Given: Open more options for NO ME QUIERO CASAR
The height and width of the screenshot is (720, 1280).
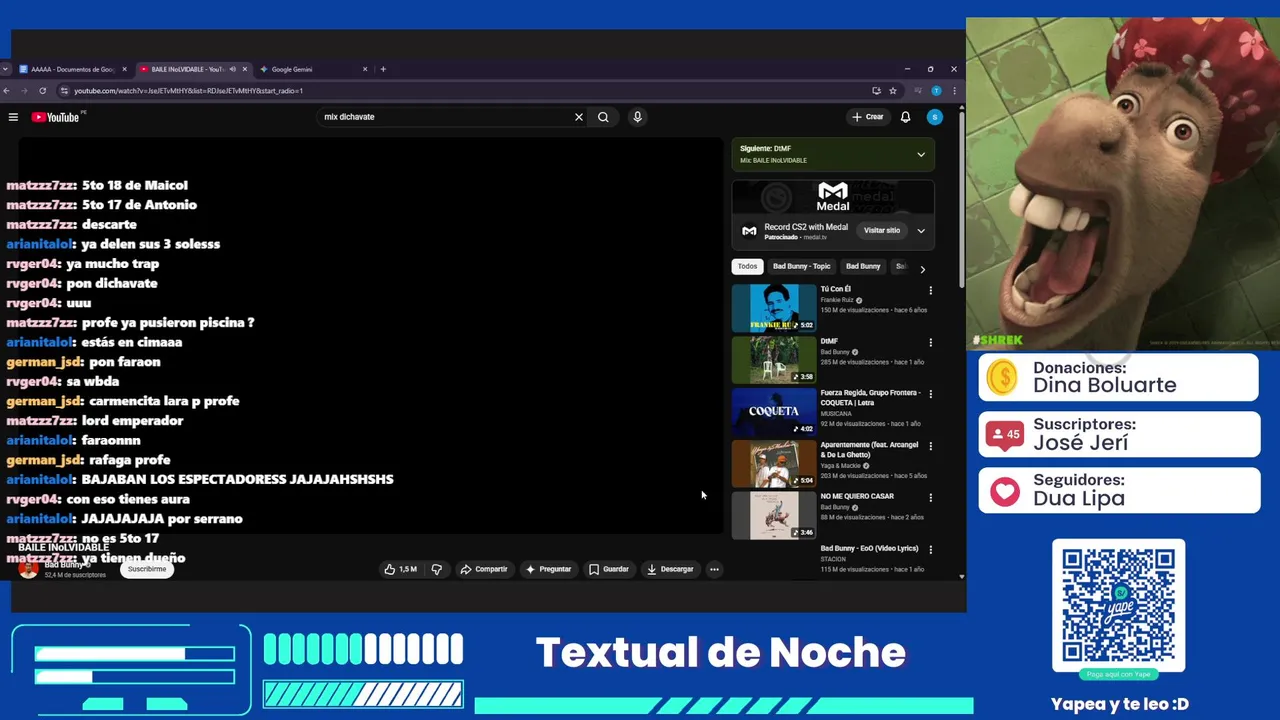Looking at the screenshot, I should coord(930,497).
